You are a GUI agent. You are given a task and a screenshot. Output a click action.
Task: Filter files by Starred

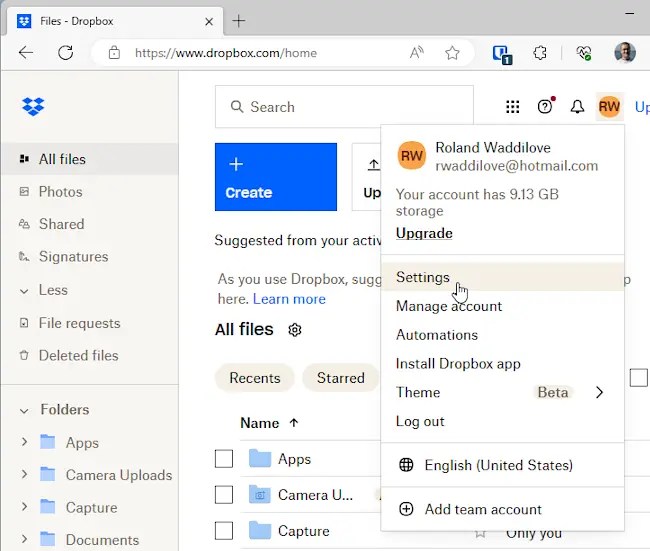[x=340, y=378]
